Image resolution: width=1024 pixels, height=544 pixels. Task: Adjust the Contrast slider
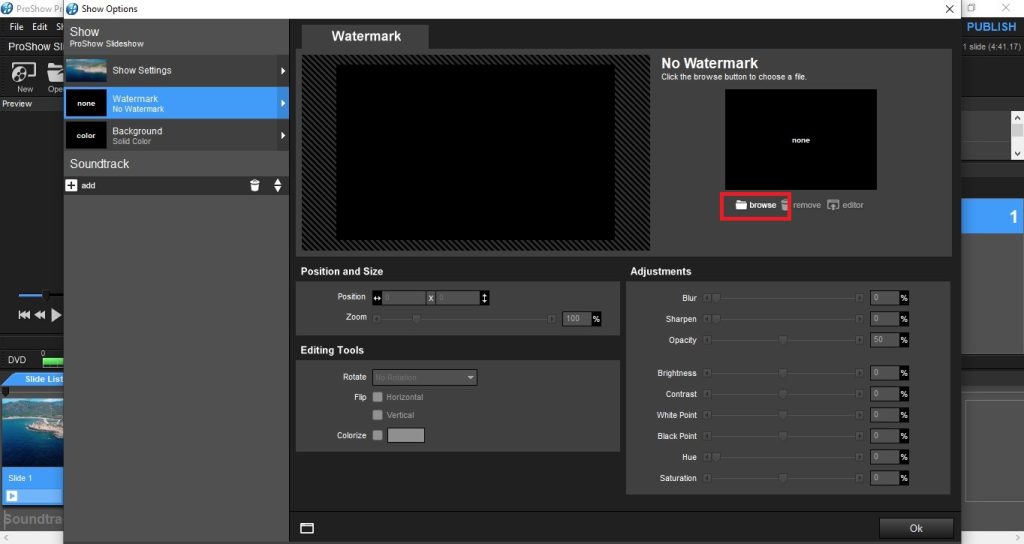(783, 394)
